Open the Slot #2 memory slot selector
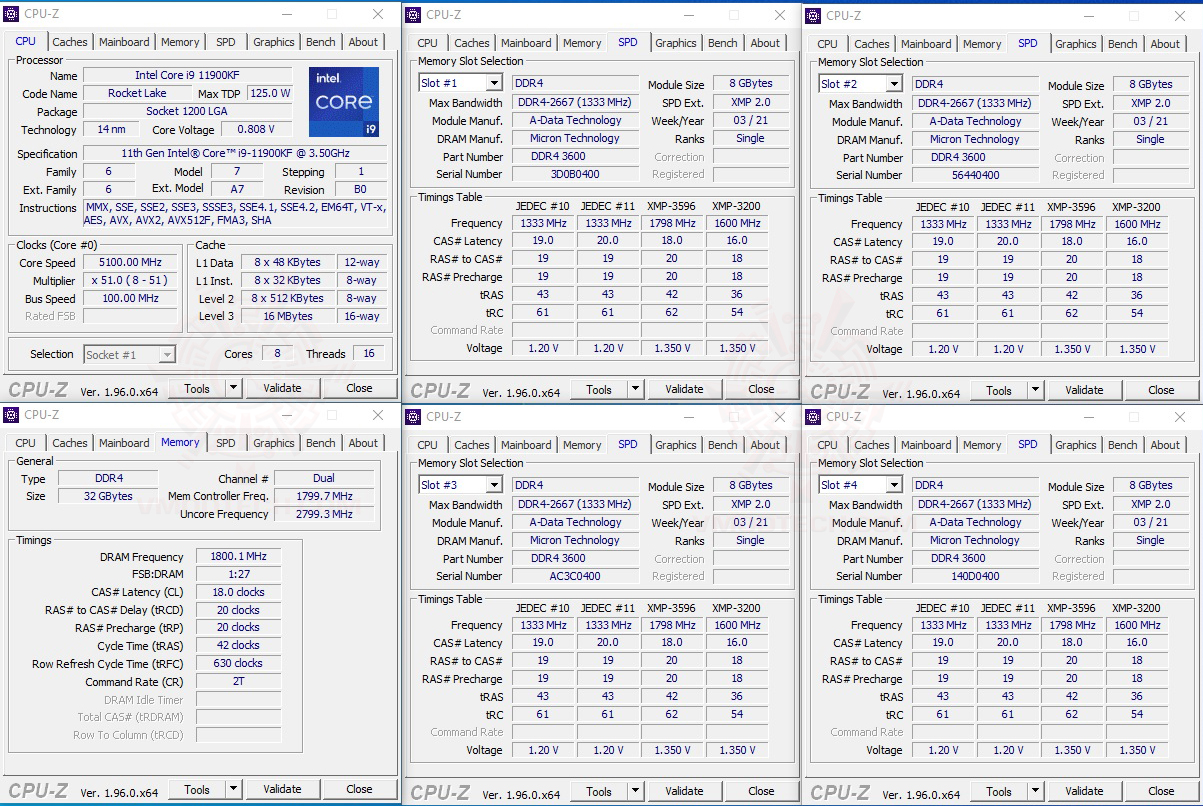This screenshot has height=806, width=1203. coord(860,84)
